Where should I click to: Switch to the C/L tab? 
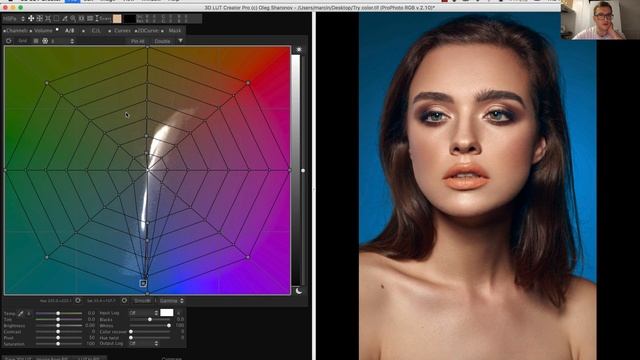coord(96,31)
